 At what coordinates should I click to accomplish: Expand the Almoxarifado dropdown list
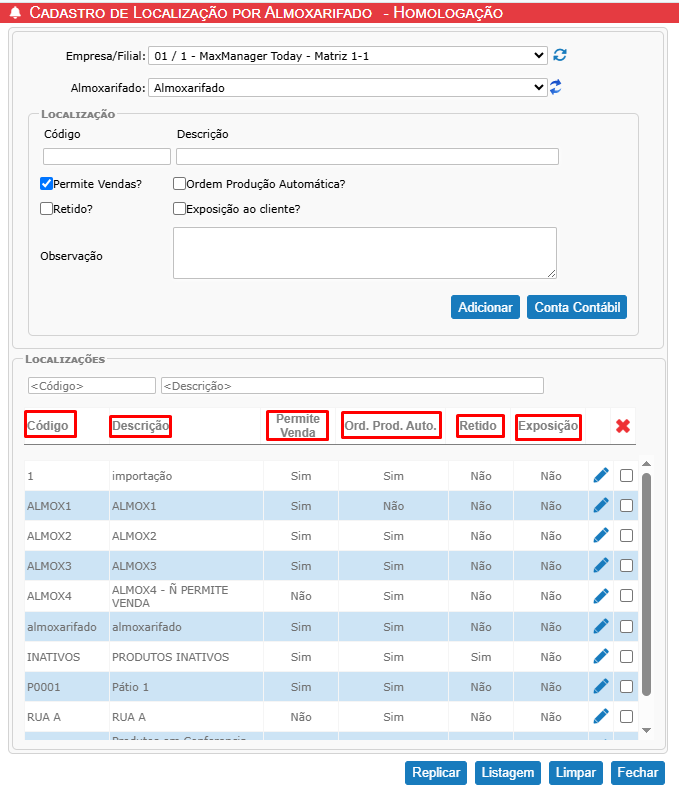(x=347, y=88)
